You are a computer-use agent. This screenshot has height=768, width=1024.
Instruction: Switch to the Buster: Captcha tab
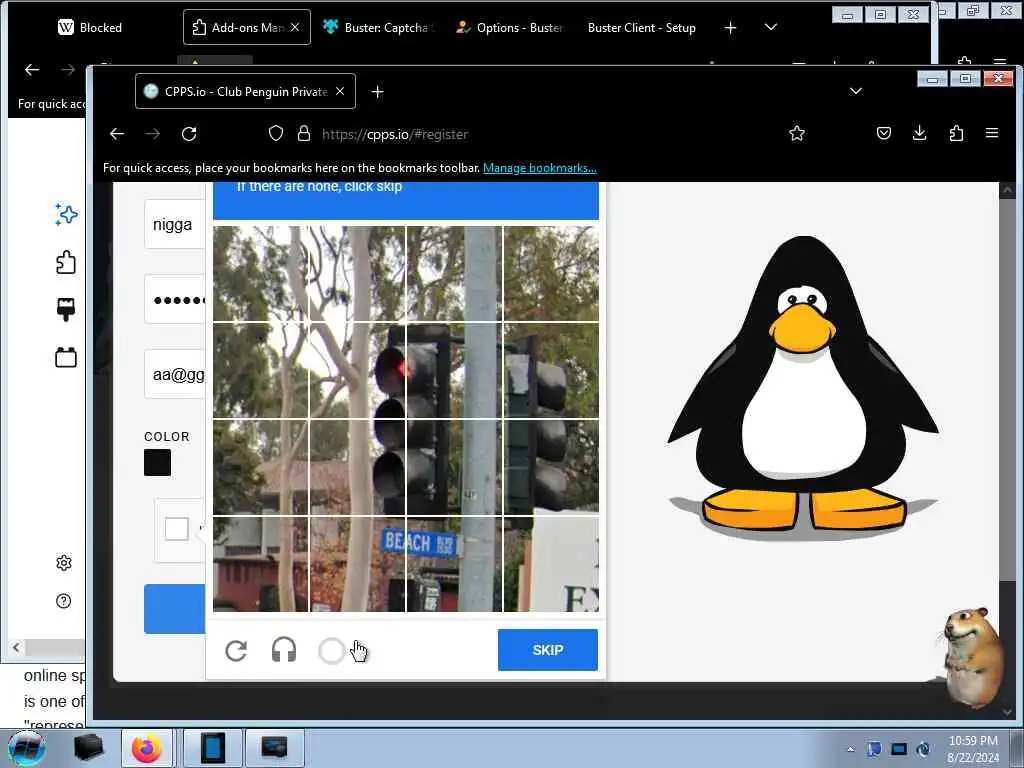tap(379, 27)
